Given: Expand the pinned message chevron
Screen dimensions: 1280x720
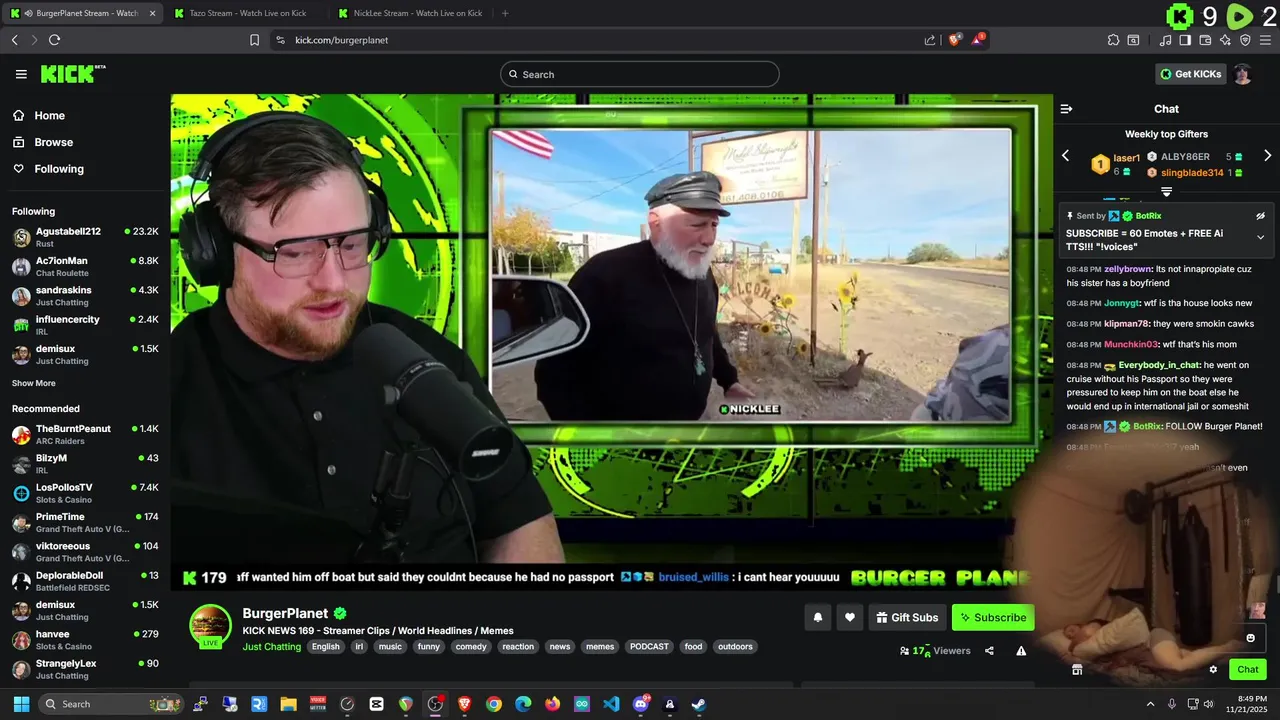Looking at the screenshot, I should [x=1260, y=237].
